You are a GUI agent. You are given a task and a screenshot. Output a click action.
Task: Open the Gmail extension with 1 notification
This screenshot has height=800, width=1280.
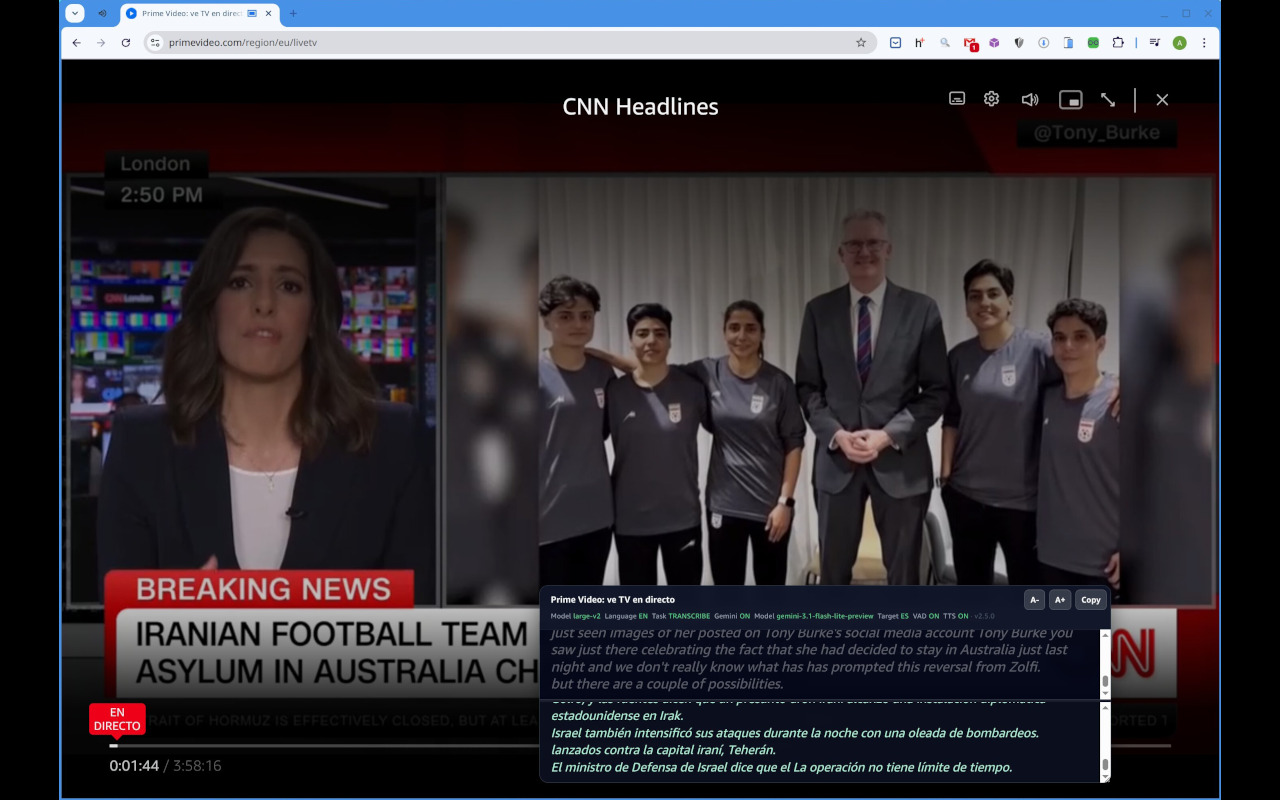pyautogui.click(x=970, y=44)
